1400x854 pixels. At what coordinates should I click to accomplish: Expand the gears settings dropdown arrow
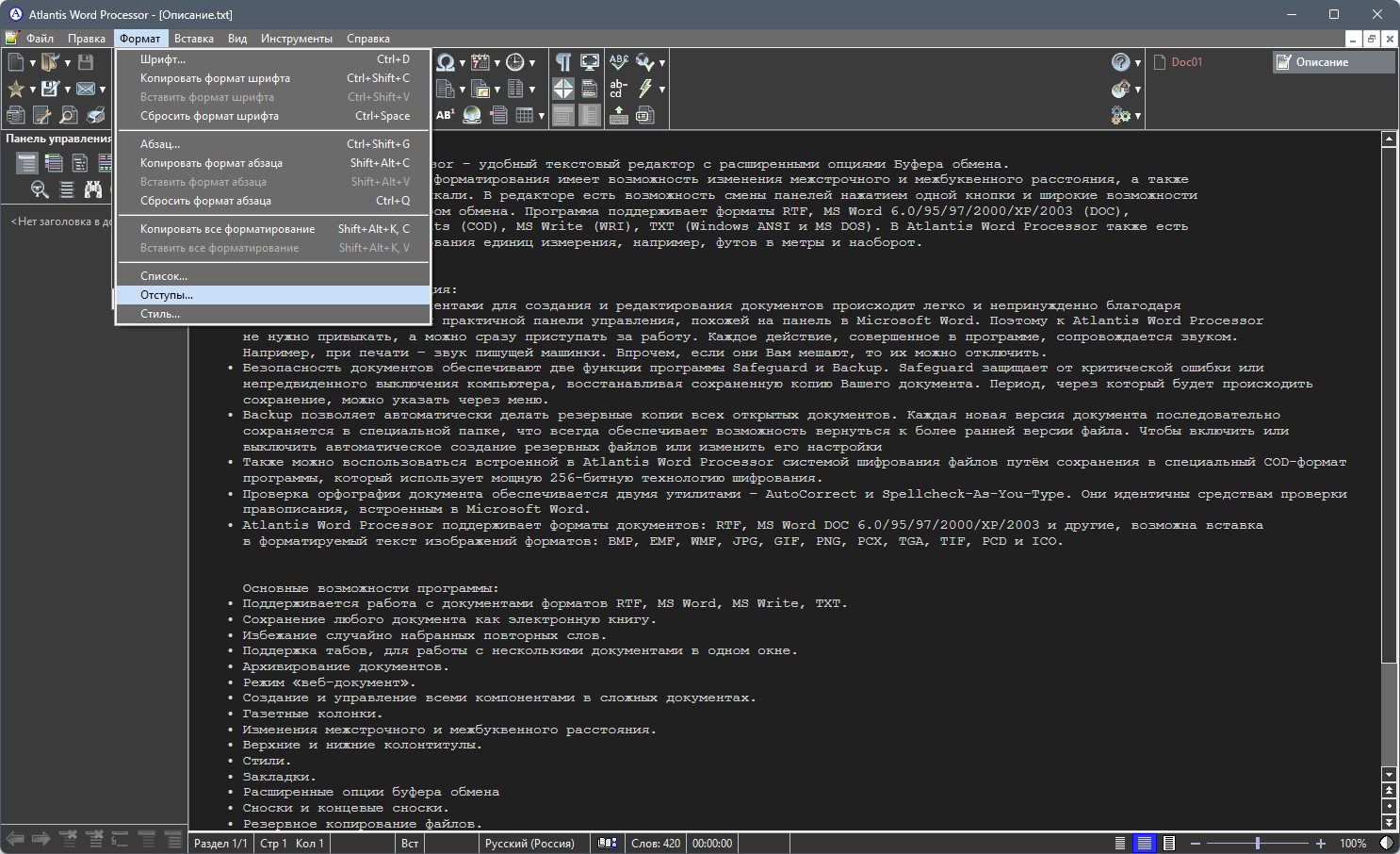point(1138,116)
